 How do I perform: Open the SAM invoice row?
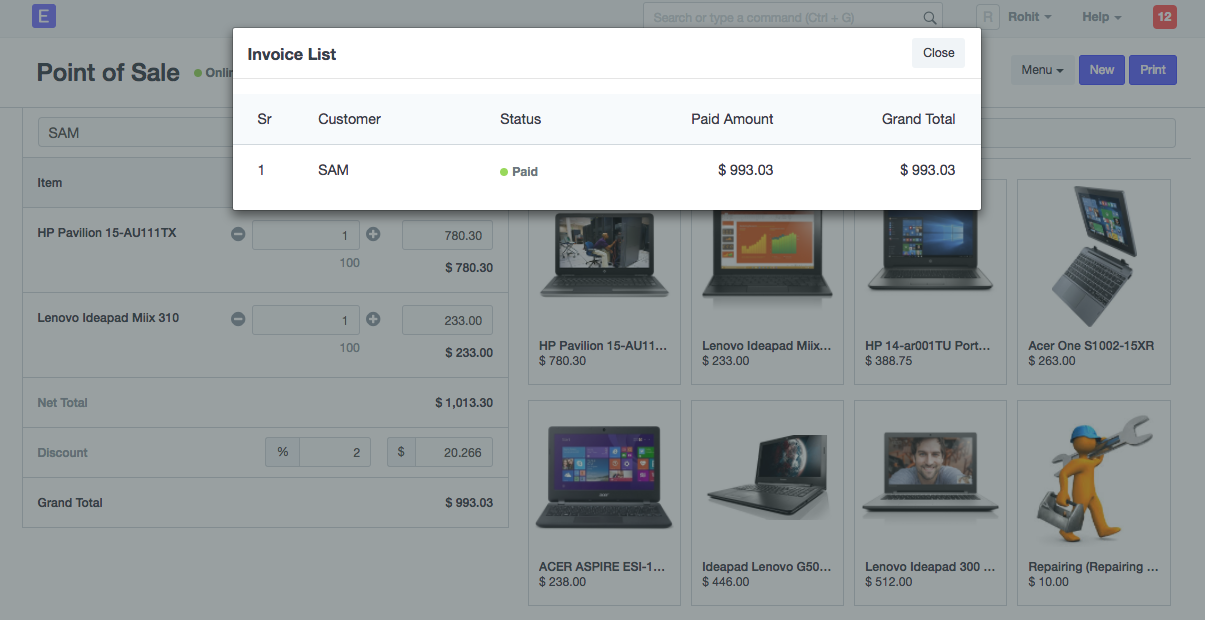click(606, 171)
